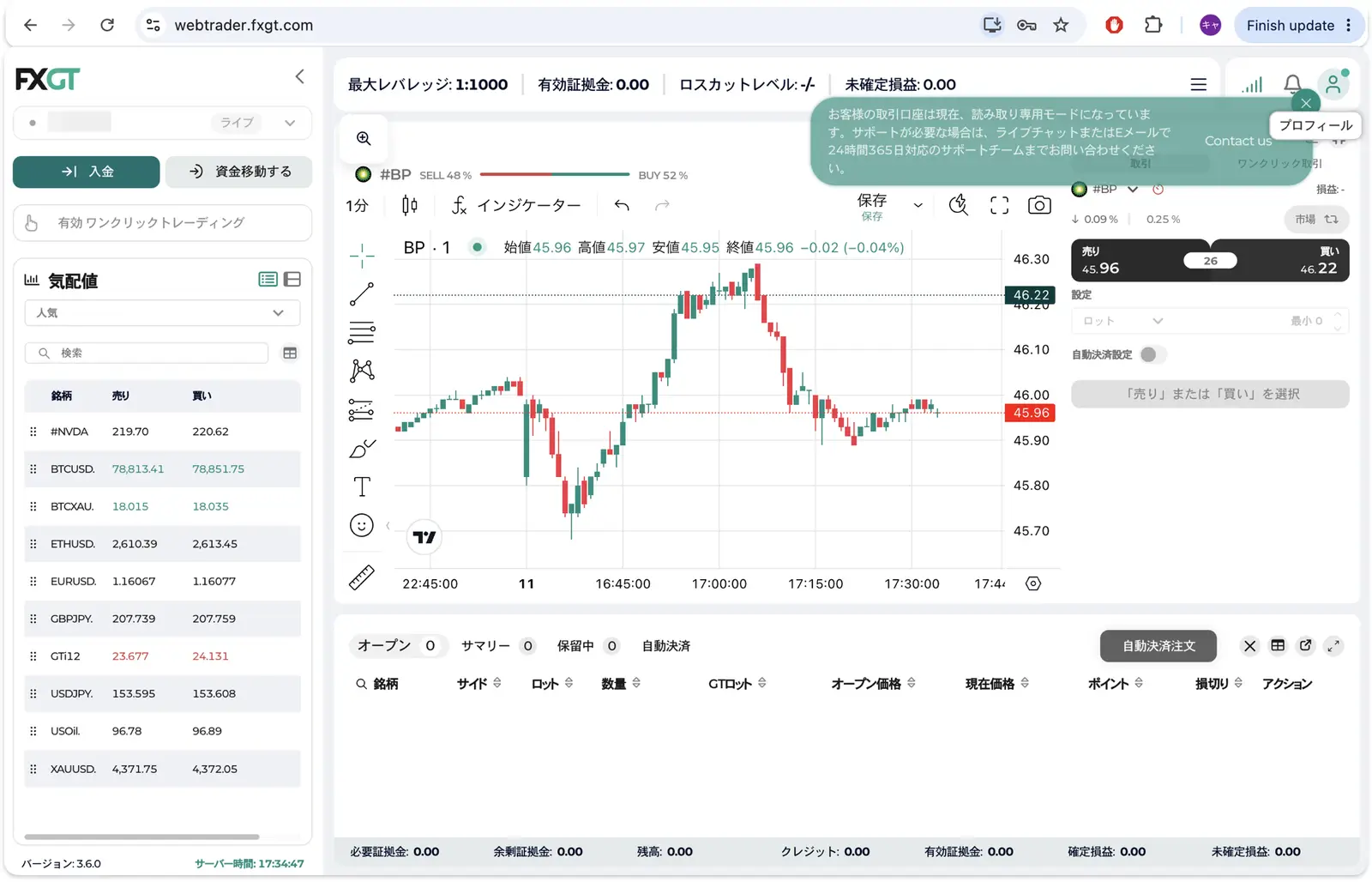Select the Text annotation tool
Image resolution: width=1372 pixels, height=882 pixels.
[x=362, y=486]
